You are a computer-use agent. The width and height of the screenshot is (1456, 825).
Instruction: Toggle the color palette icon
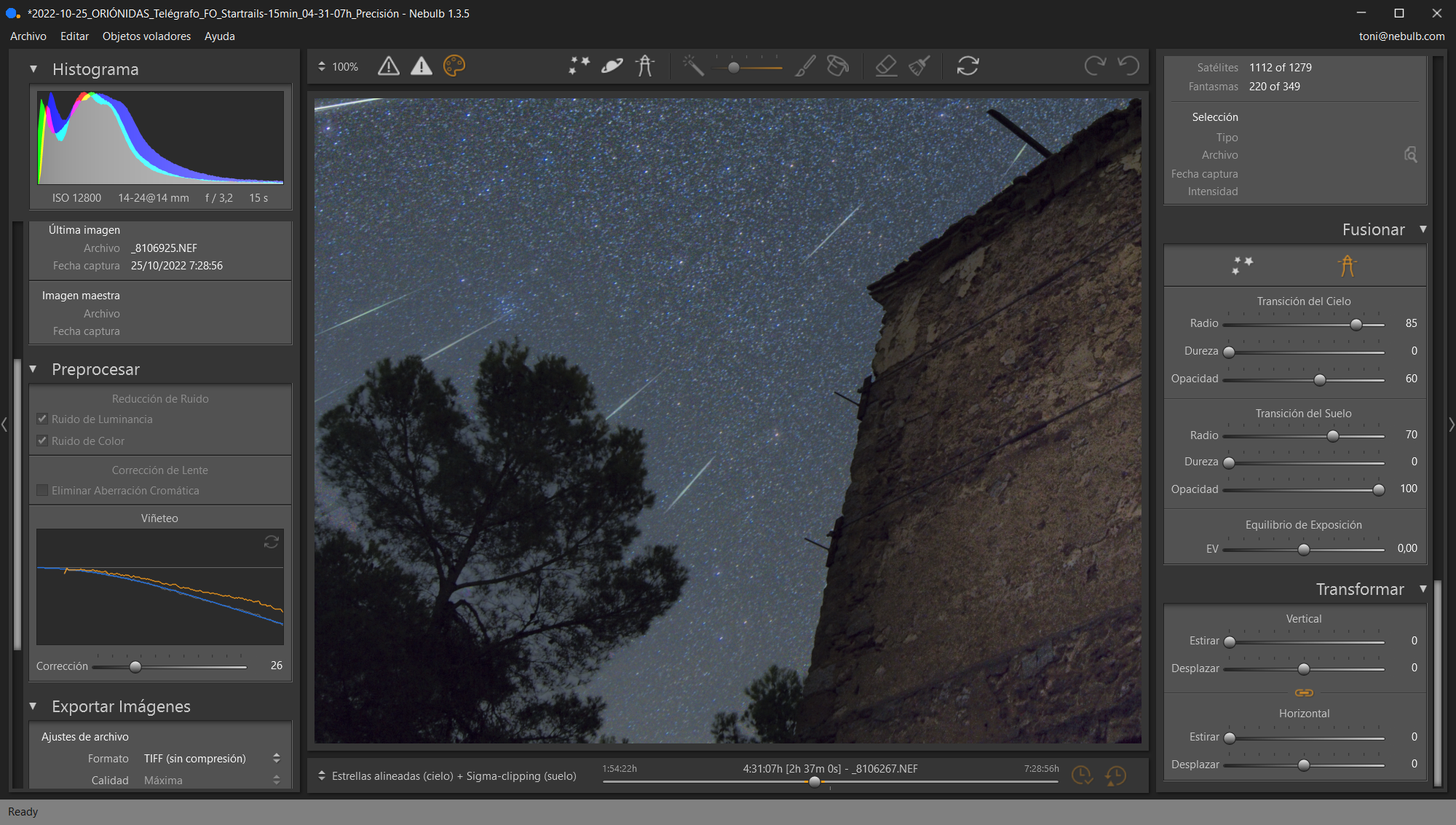click(454, 66)
